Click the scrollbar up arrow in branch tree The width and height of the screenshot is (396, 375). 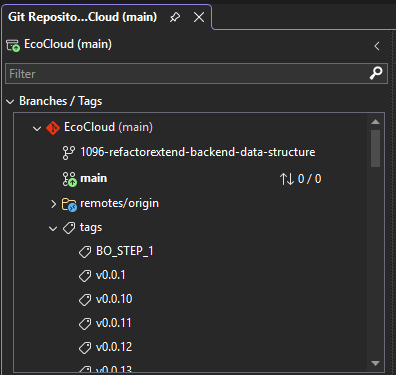[x=376, y=122]
